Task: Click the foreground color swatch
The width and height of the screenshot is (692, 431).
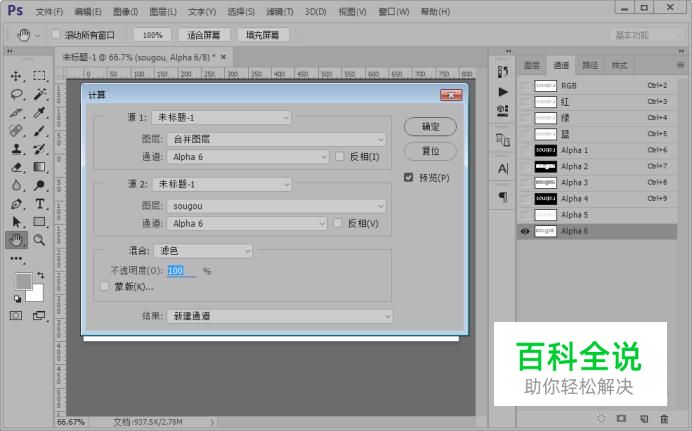Action: [22, 281]
